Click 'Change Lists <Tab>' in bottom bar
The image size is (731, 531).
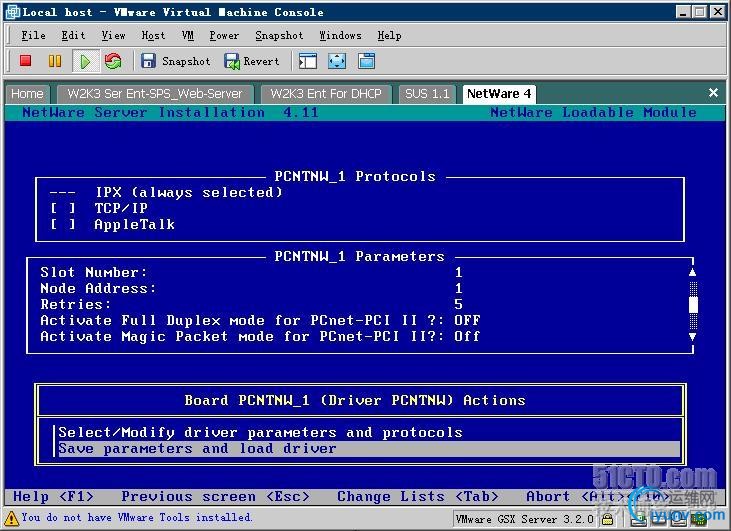(x=418, y=496)
